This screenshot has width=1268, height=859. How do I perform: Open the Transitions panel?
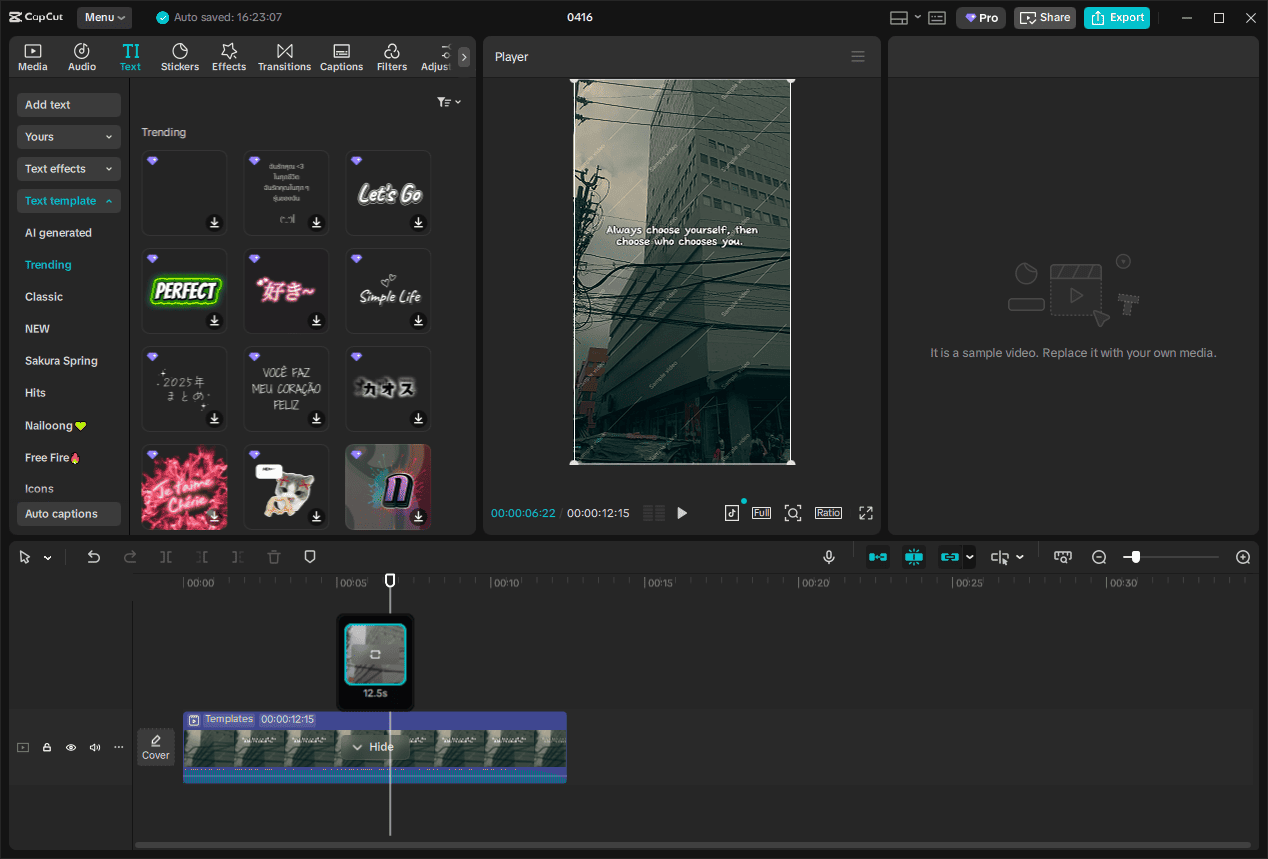[284, 56]
